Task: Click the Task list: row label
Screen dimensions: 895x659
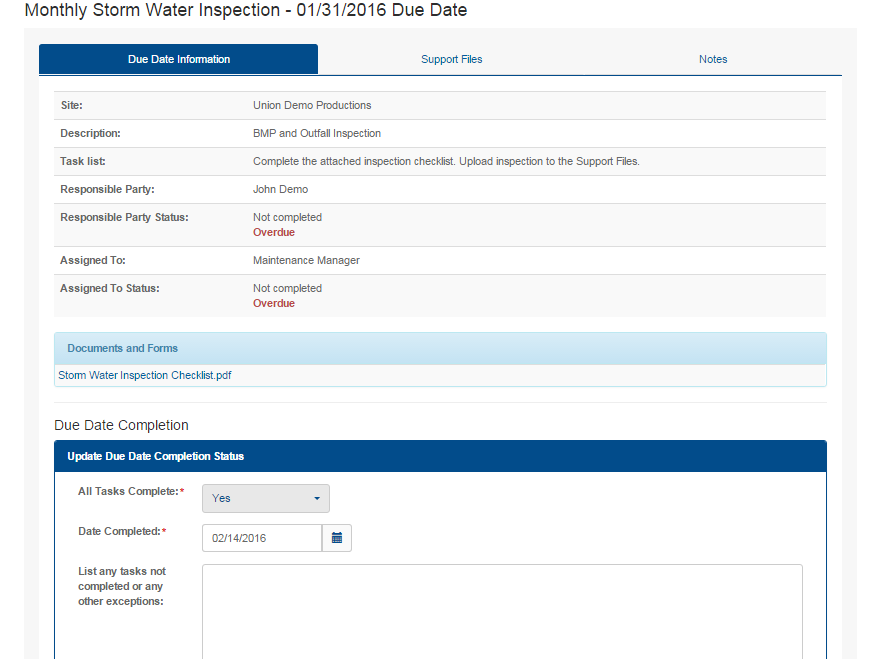Action: 83,161
